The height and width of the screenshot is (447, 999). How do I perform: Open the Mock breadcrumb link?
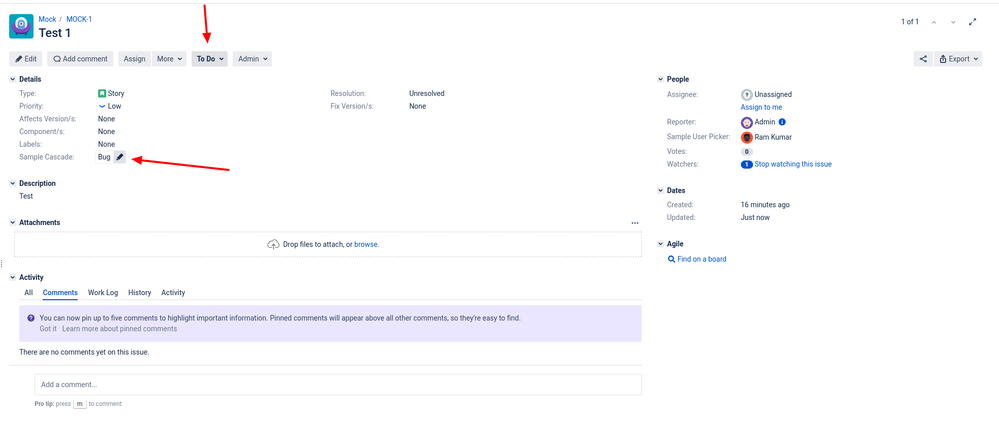(x=47, y=19)
